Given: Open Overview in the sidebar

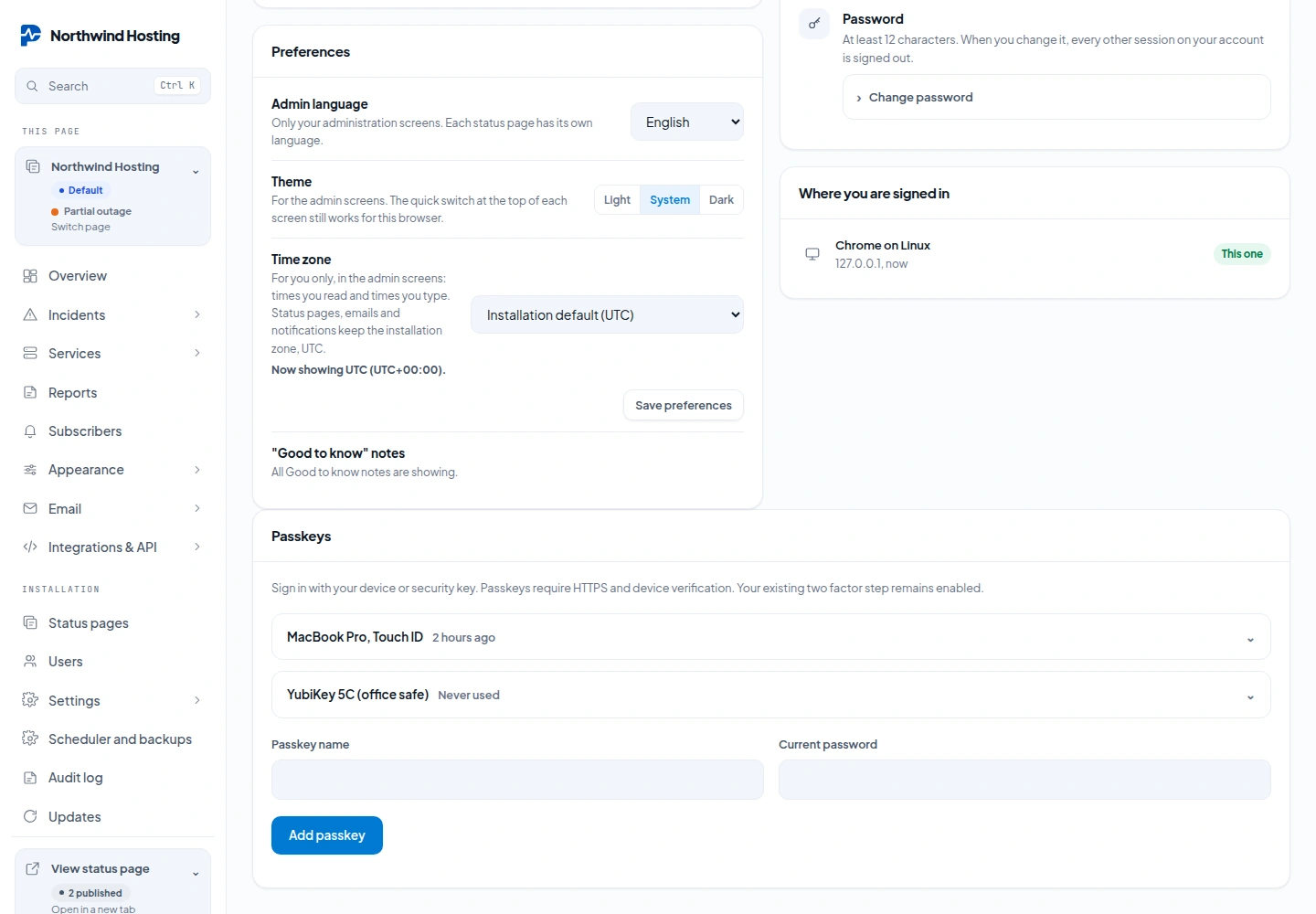Looking at the screenshot, I should point(113,276).
